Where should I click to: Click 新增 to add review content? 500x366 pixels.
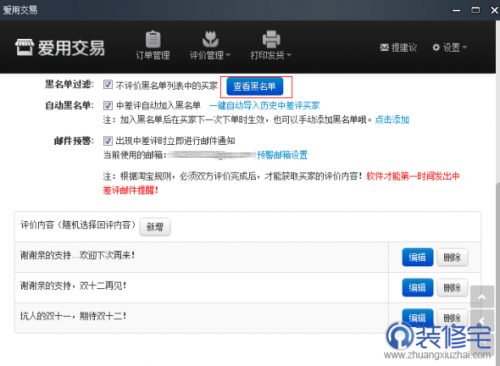tap(155, 227)
